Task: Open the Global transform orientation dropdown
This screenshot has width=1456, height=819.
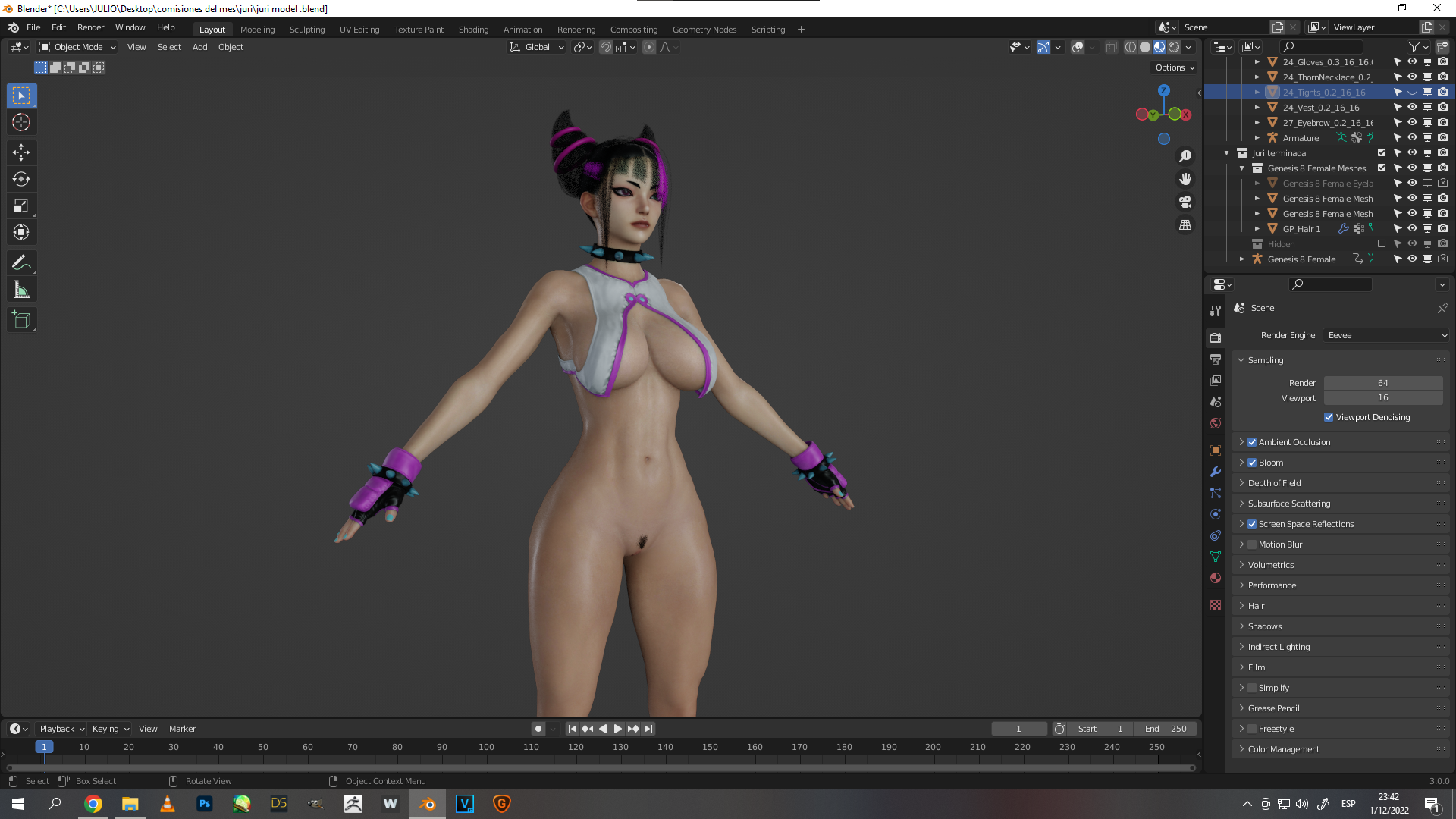Action: 536,47
